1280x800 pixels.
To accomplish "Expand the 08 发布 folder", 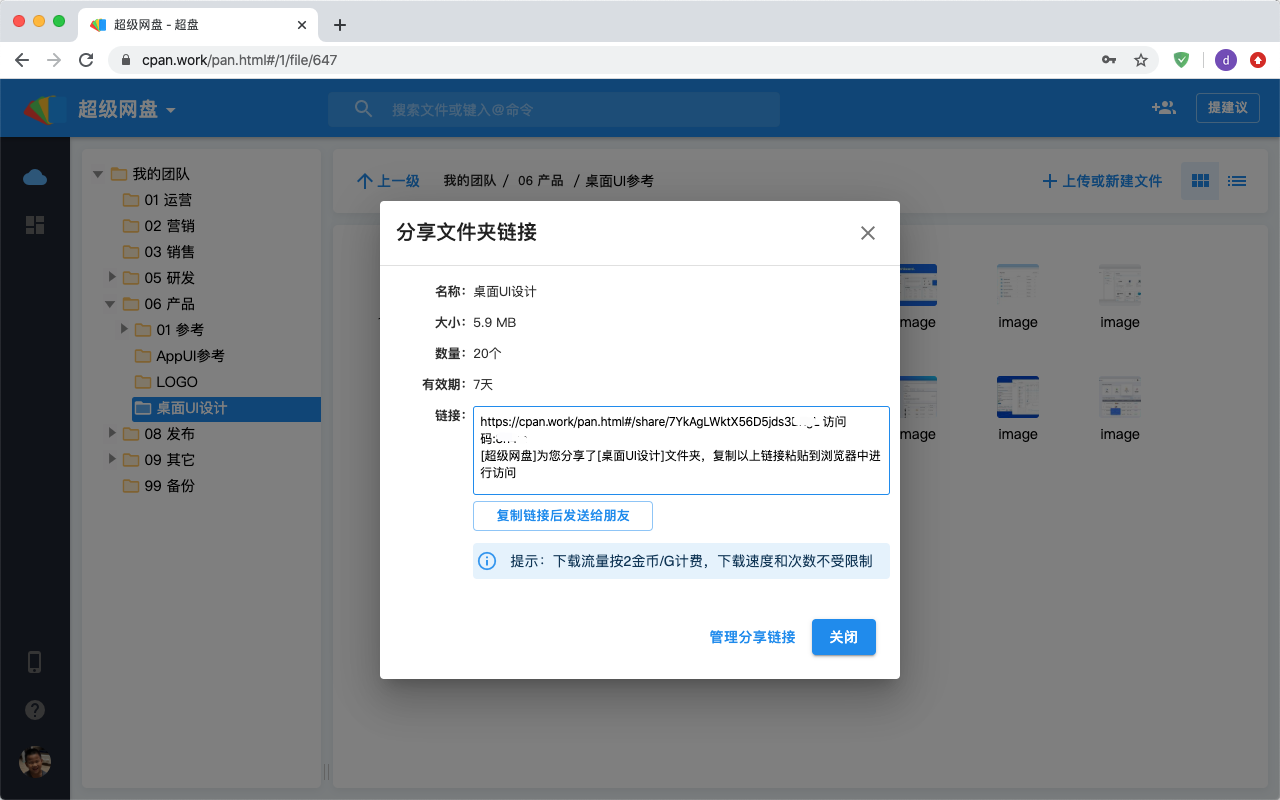I will click(113, 434).
